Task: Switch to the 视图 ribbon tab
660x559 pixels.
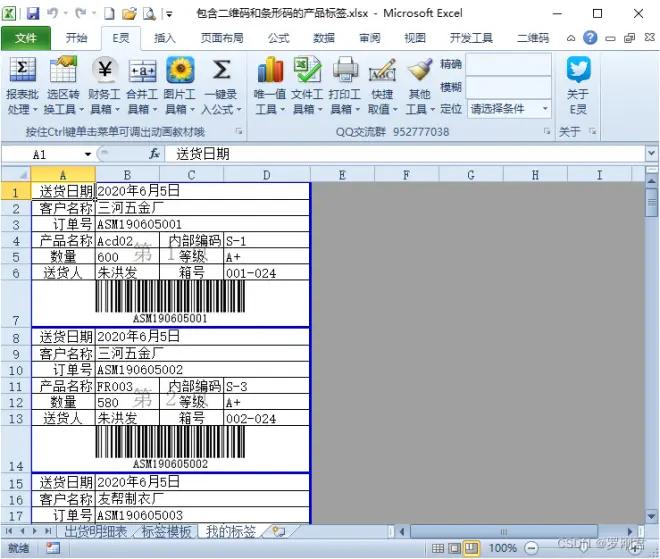Action: tap(415, 38)
